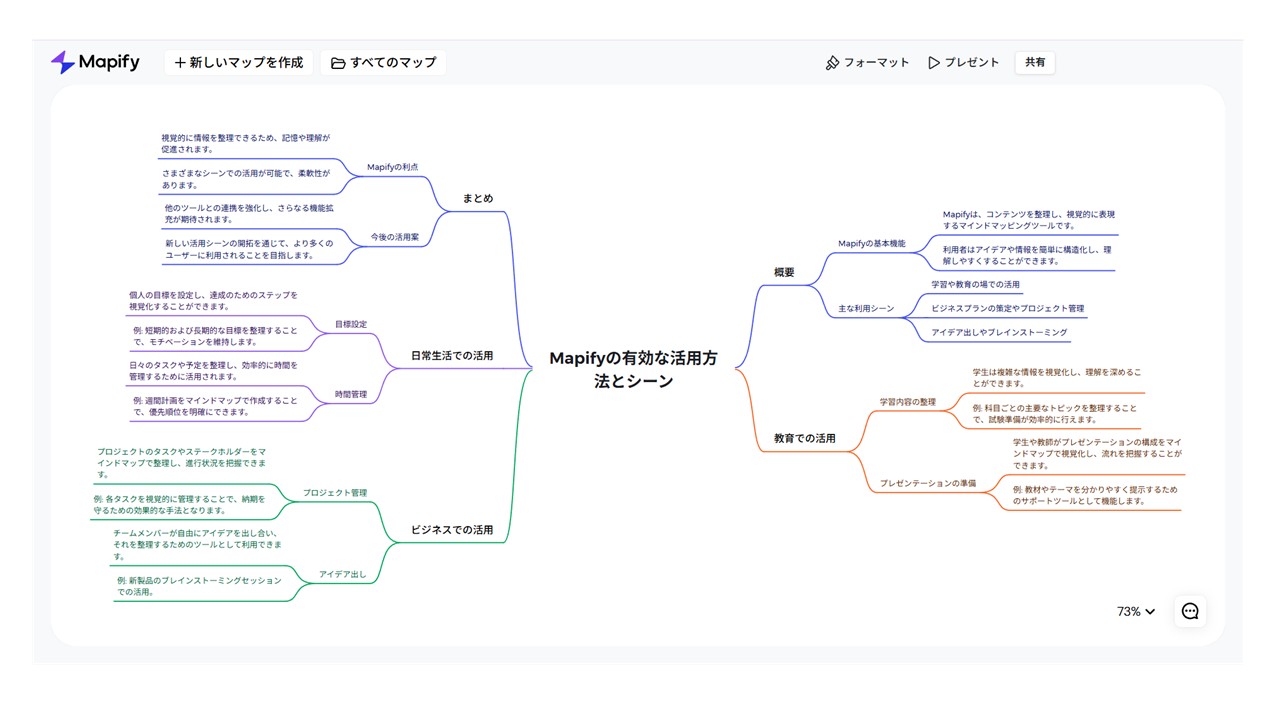Select the 学習内容の整理 node

(908, 402)
